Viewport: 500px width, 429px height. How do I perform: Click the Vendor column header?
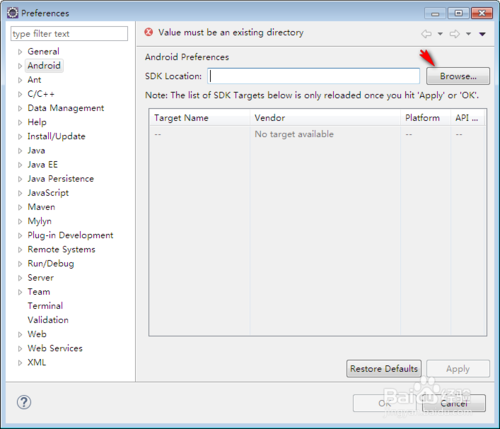point(325,118)
